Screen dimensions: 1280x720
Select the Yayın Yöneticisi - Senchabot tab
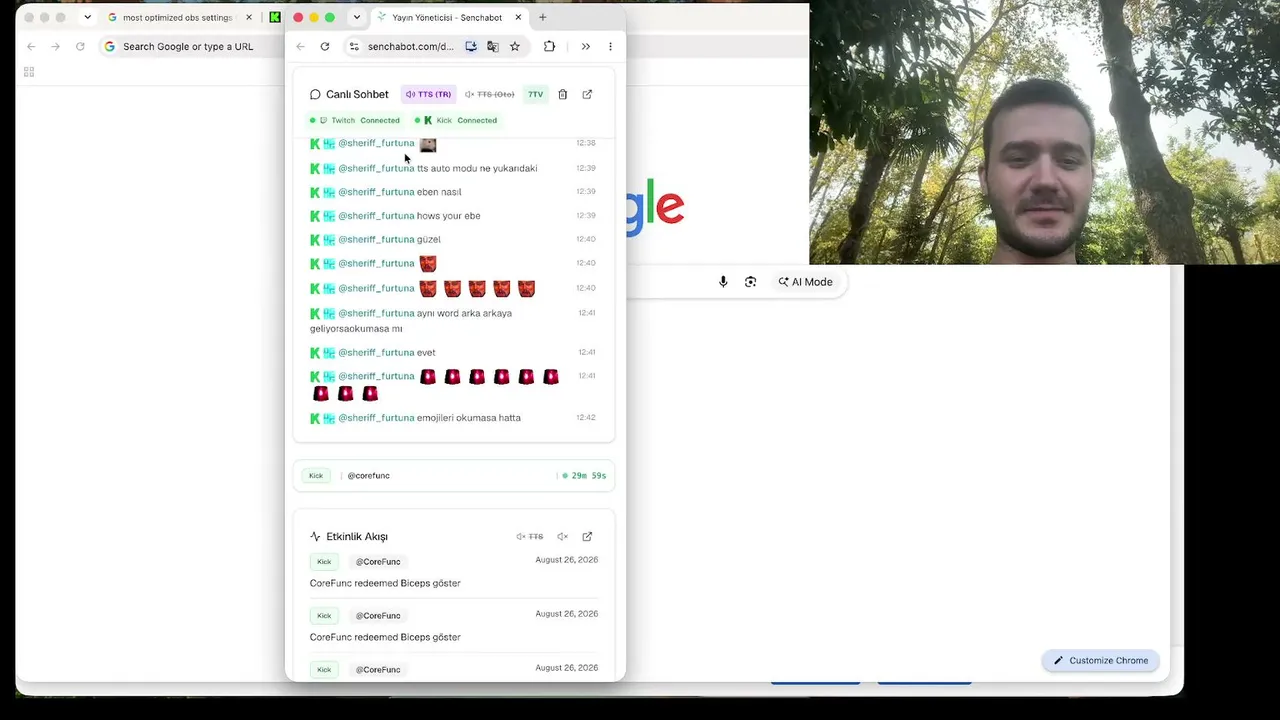(448, 17)
